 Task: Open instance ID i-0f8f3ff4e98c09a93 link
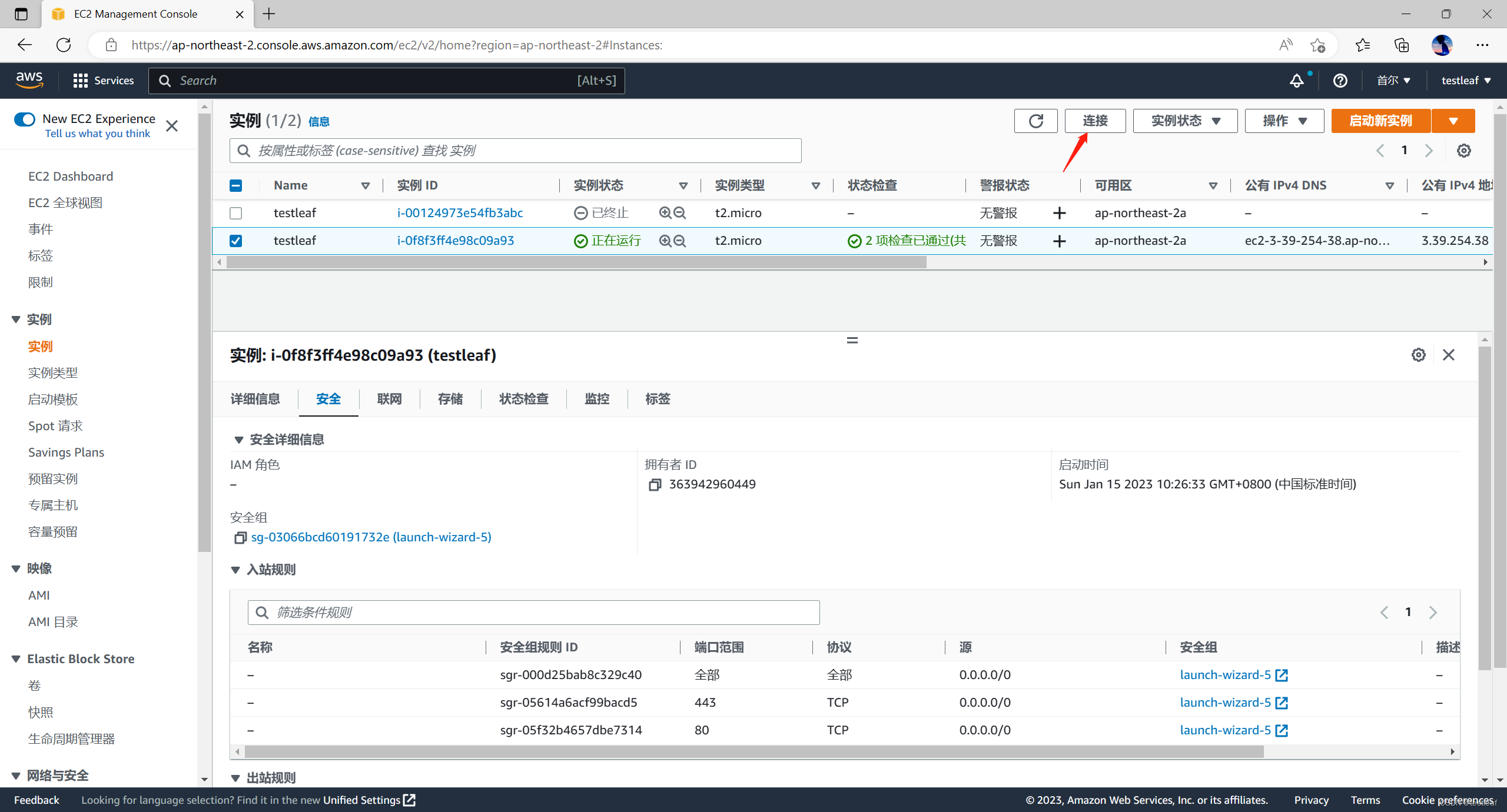455,241
